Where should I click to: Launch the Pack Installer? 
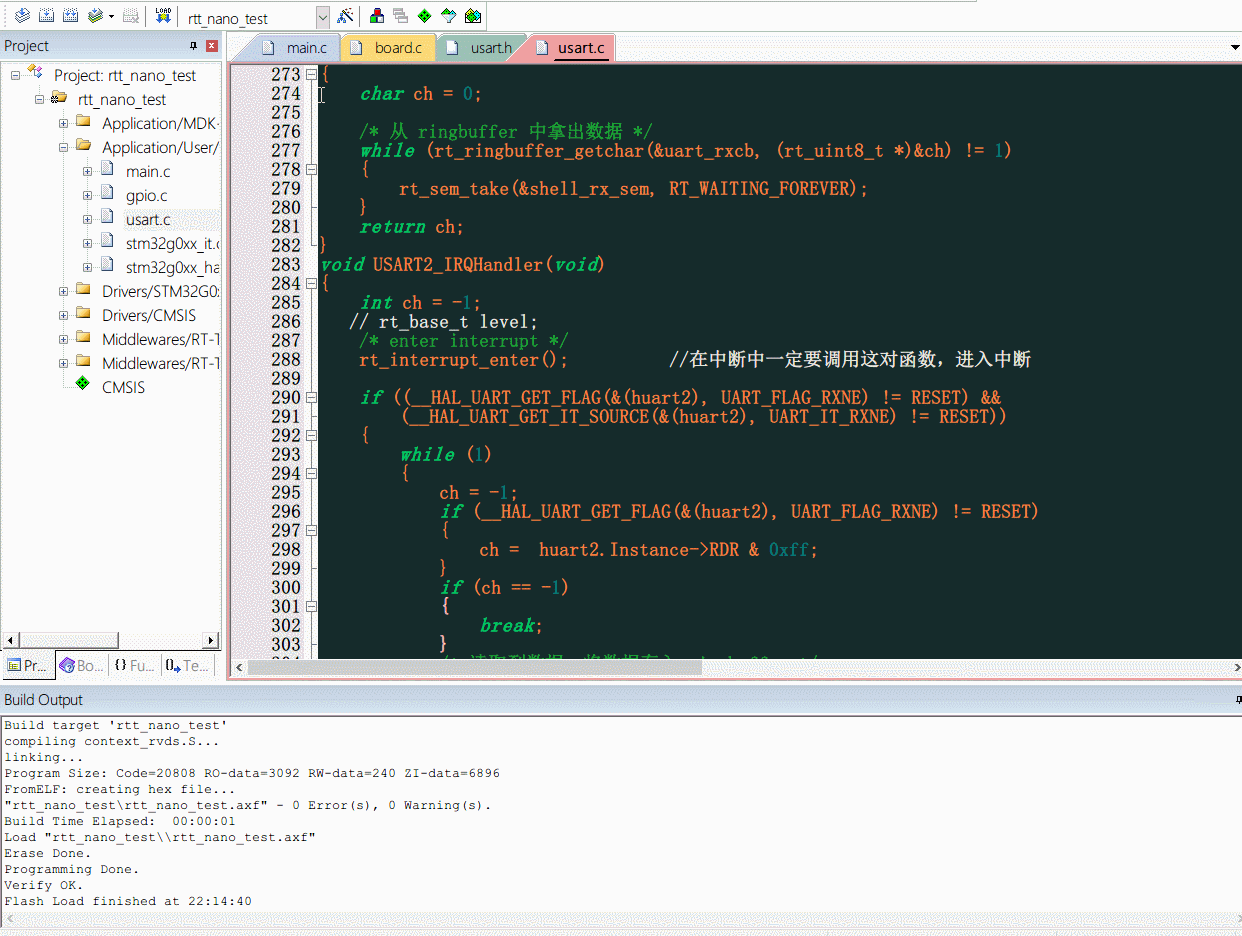tap(472, 16)
